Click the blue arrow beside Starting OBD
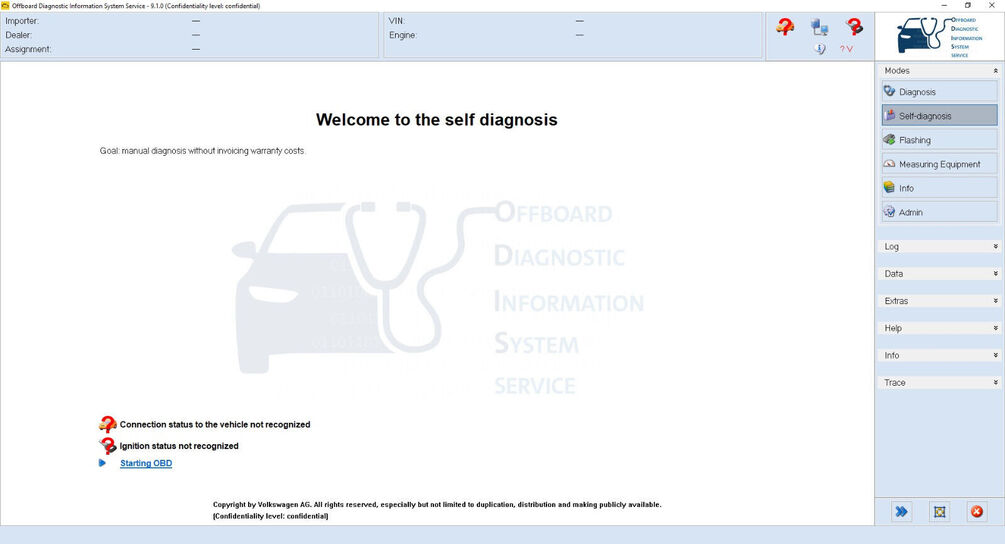1005x544 pixels. point(103,463)
